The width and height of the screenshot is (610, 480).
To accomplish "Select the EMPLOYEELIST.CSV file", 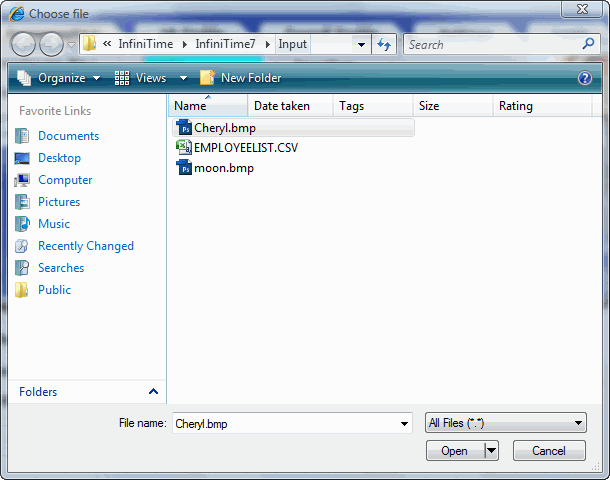I will [x=245, y=147].
